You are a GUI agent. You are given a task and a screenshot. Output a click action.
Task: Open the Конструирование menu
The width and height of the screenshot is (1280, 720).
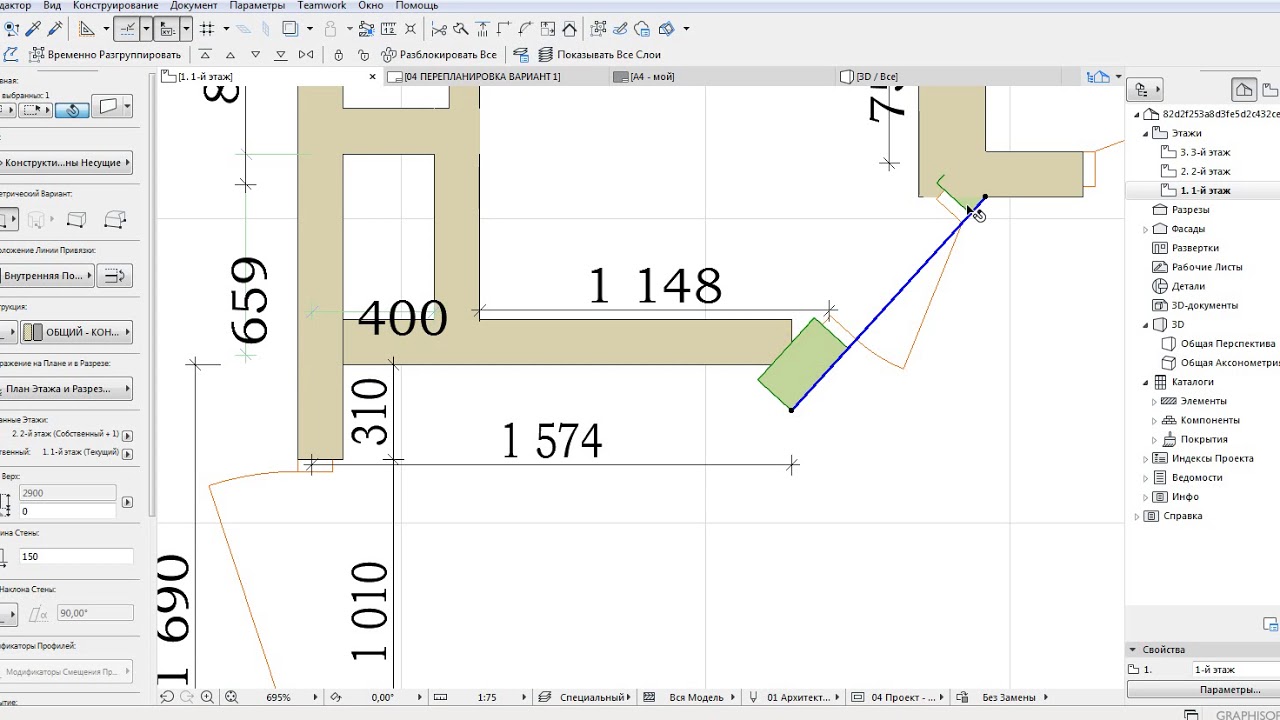[115, 6]
